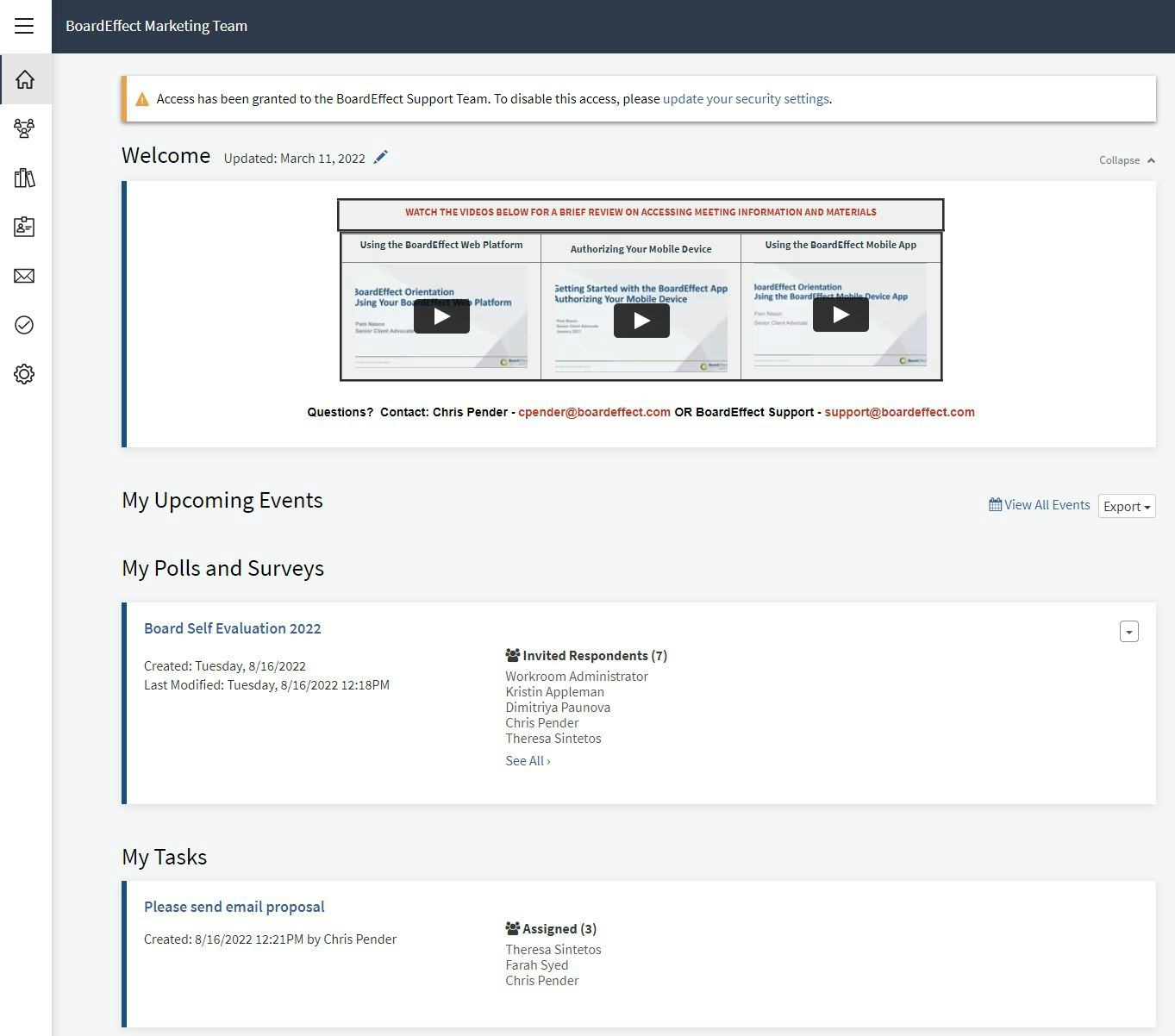Email support@boardeffect.com link
This screenshot has width=1175, height=1036.
click(x=899, y=412)
